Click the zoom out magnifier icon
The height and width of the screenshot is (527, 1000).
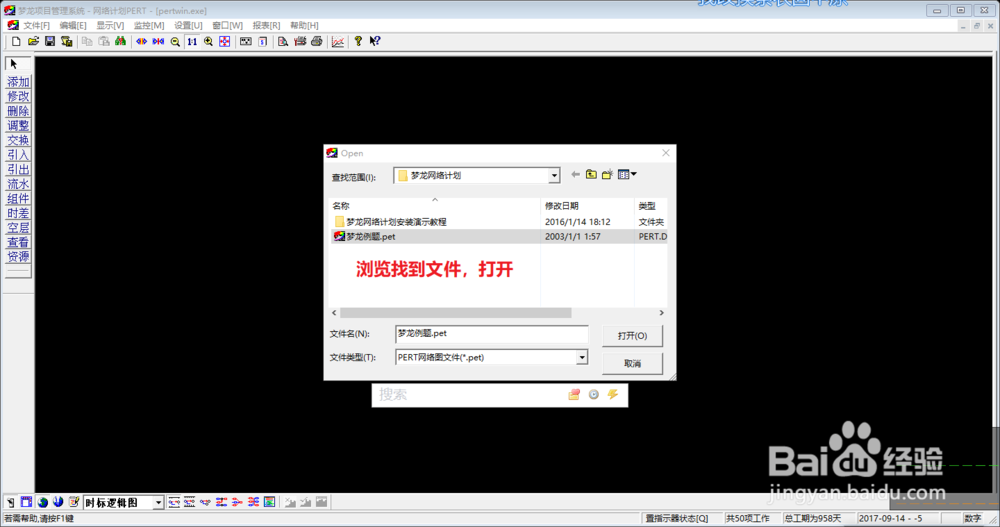tap(175, 41)
